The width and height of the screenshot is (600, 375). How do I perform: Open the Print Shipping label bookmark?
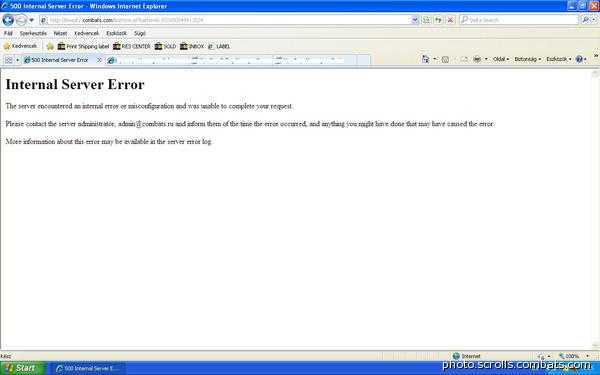click(x=83, y=46)
